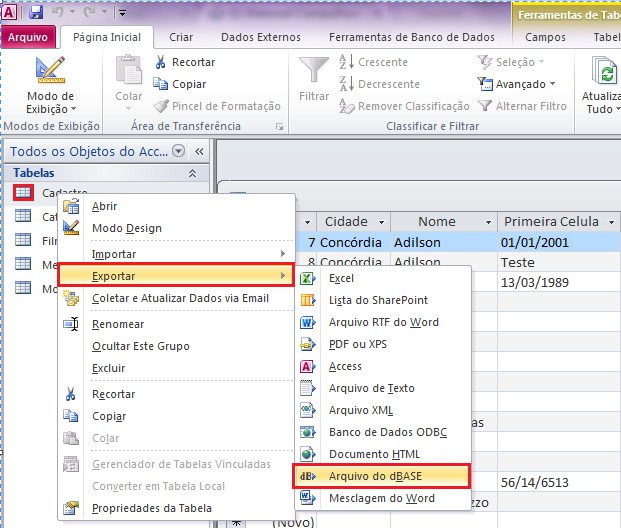Expand the Avançado filter dropdown
Viewport: 621px width, 528px height.
(516, 84)
